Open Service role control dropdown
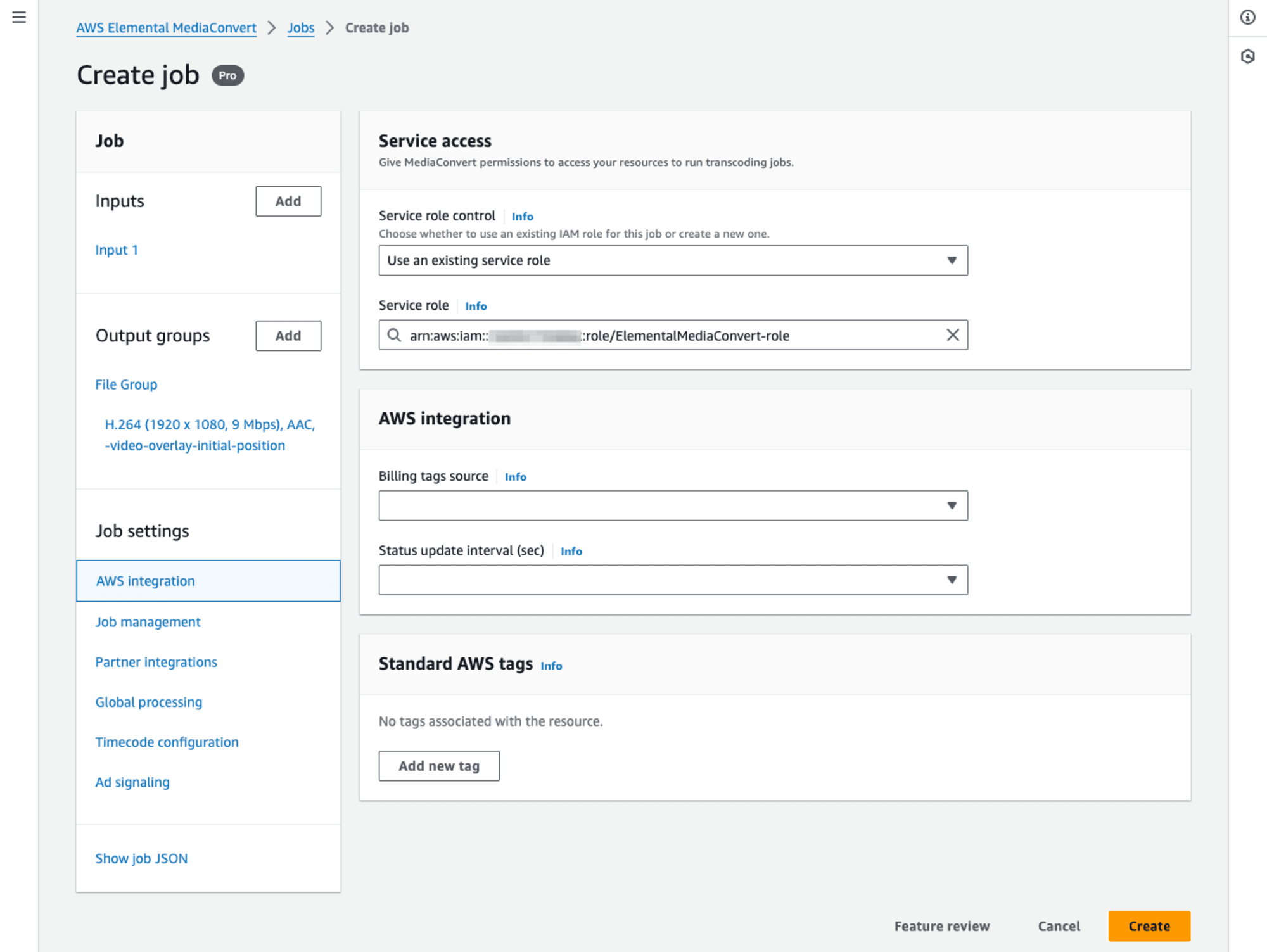Image resolution: width=1267 pixels, height=952 pixels. [673, 260]
